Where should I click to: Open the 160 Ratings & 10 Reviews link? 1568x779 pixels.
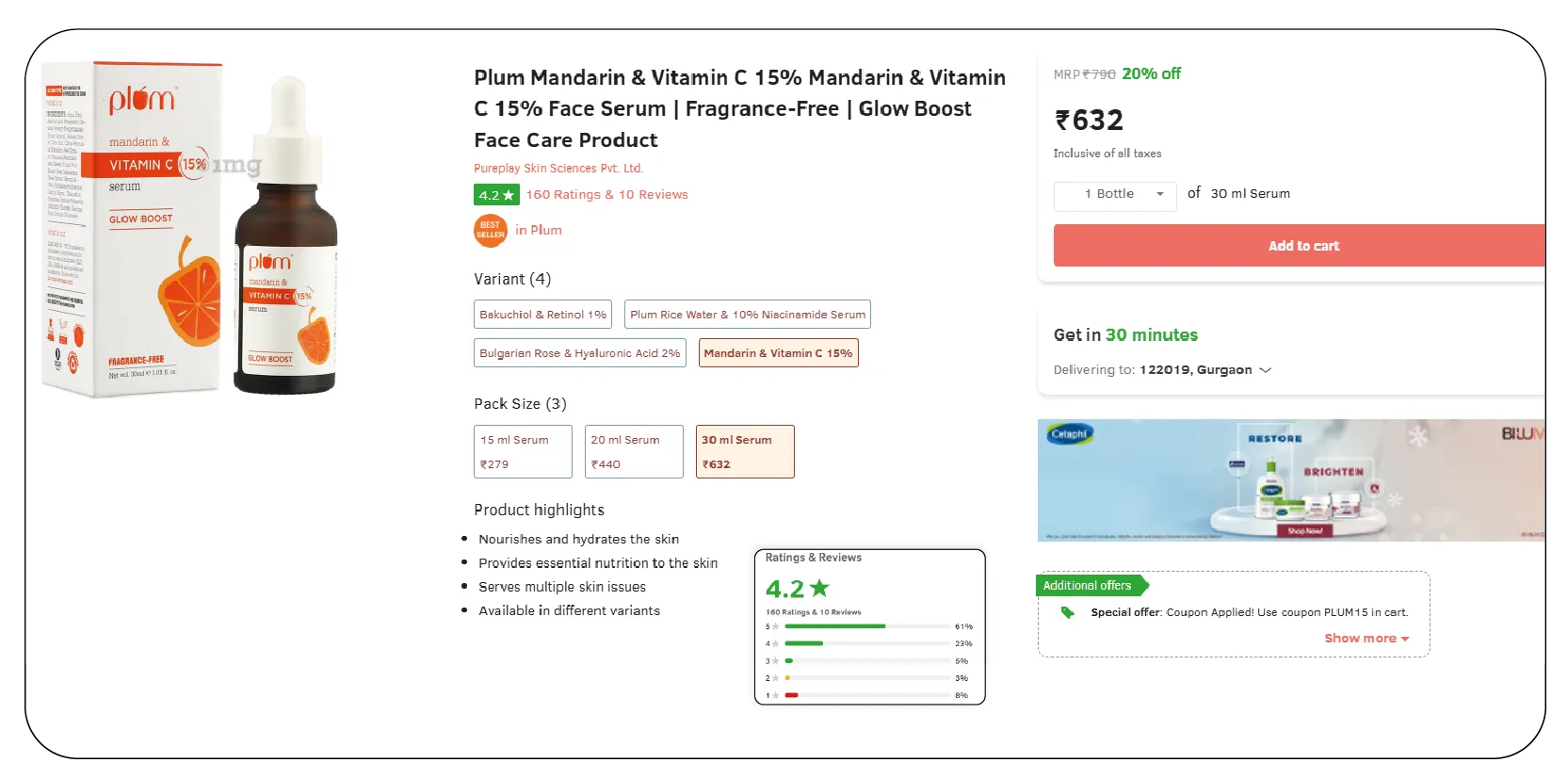[x=606, y=195]
